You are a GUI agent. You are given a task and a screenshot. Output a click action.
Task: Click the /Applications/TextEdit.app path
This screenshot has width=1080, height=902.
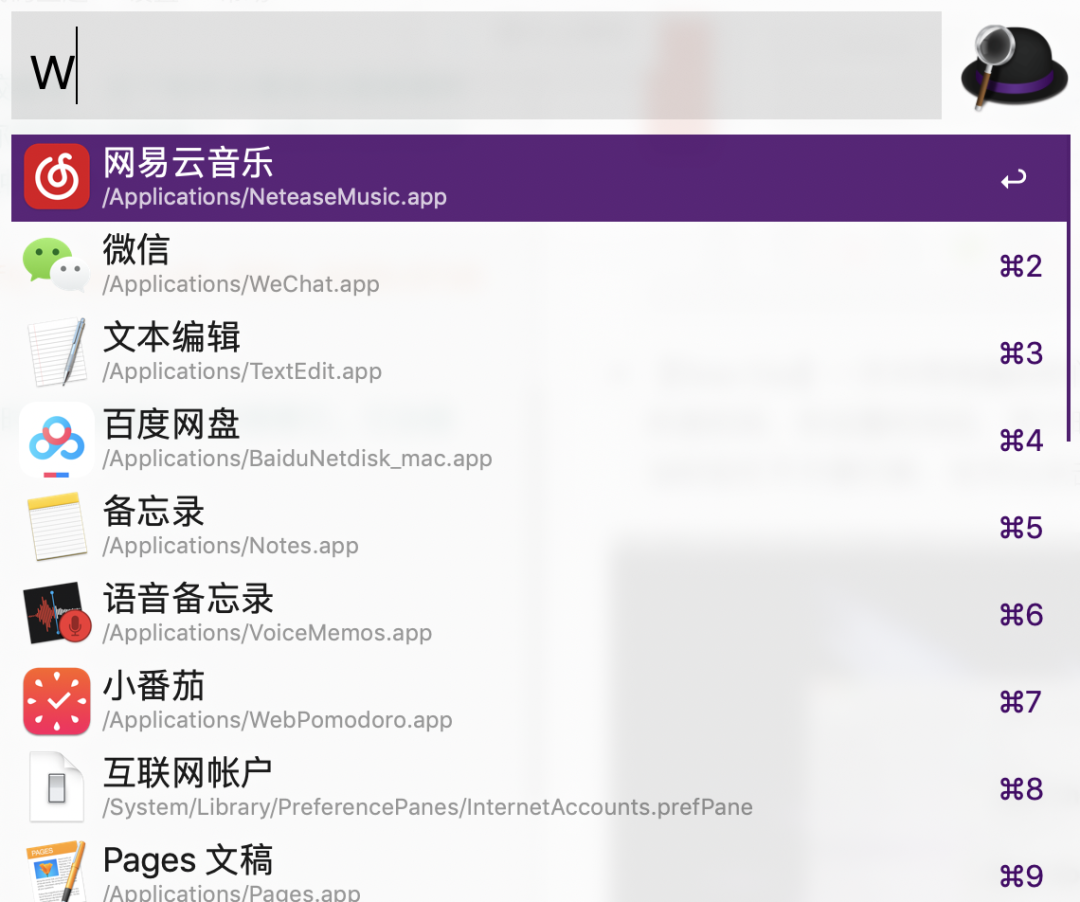tap(242, 372)
